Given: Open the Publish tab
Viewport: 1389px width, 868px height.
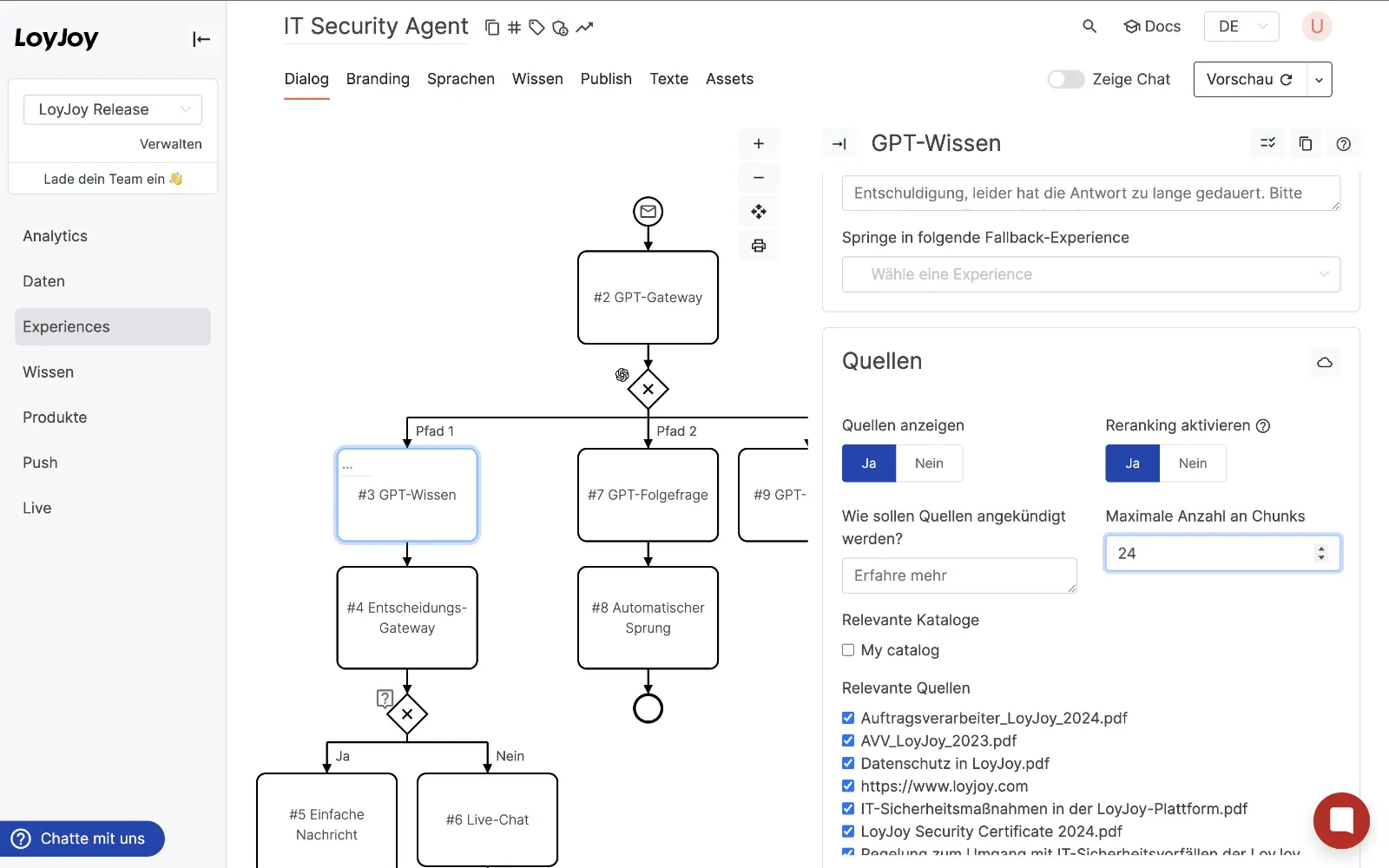Looking at the screenshot, I should (606, 79).
